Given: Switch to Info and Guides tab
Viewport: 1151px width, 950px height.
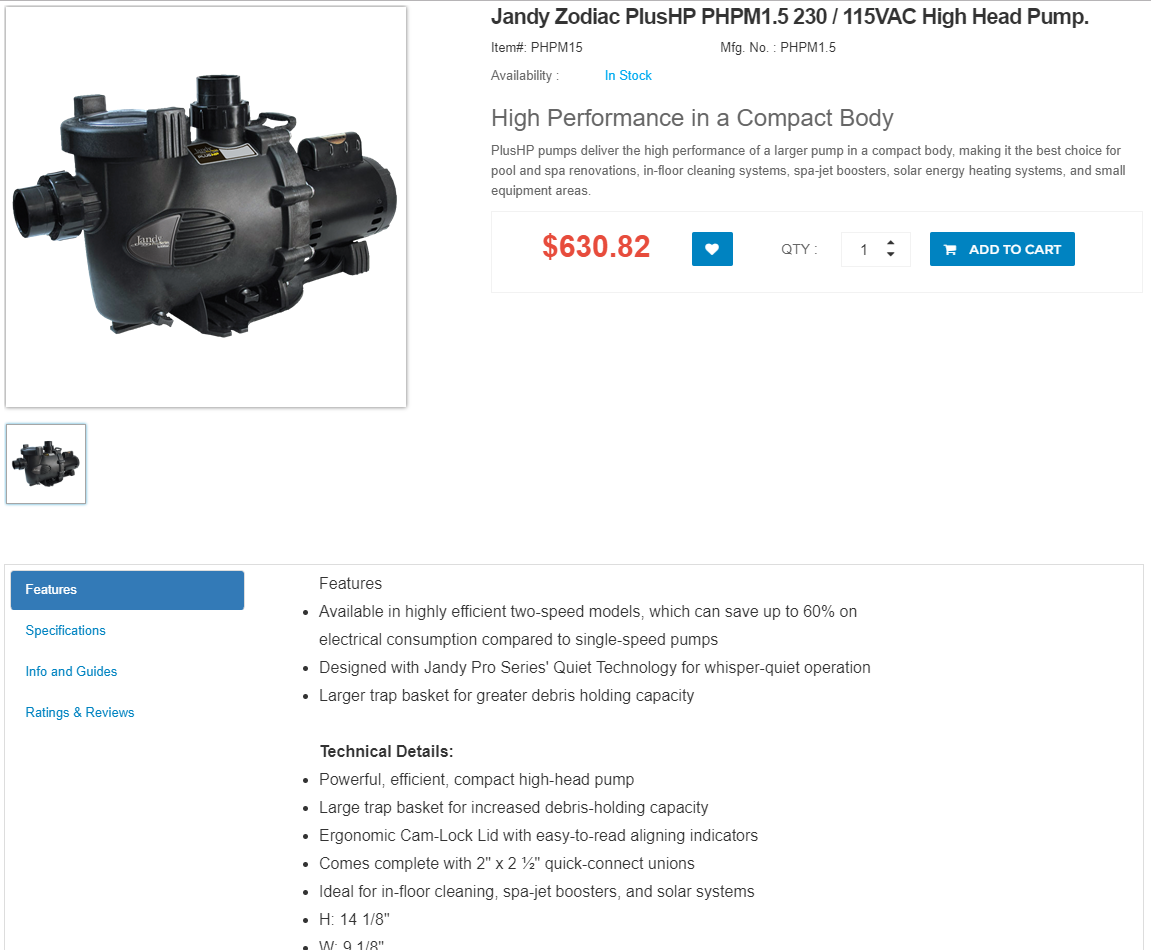Looking at the screenshot, I should tap(71, 672).
